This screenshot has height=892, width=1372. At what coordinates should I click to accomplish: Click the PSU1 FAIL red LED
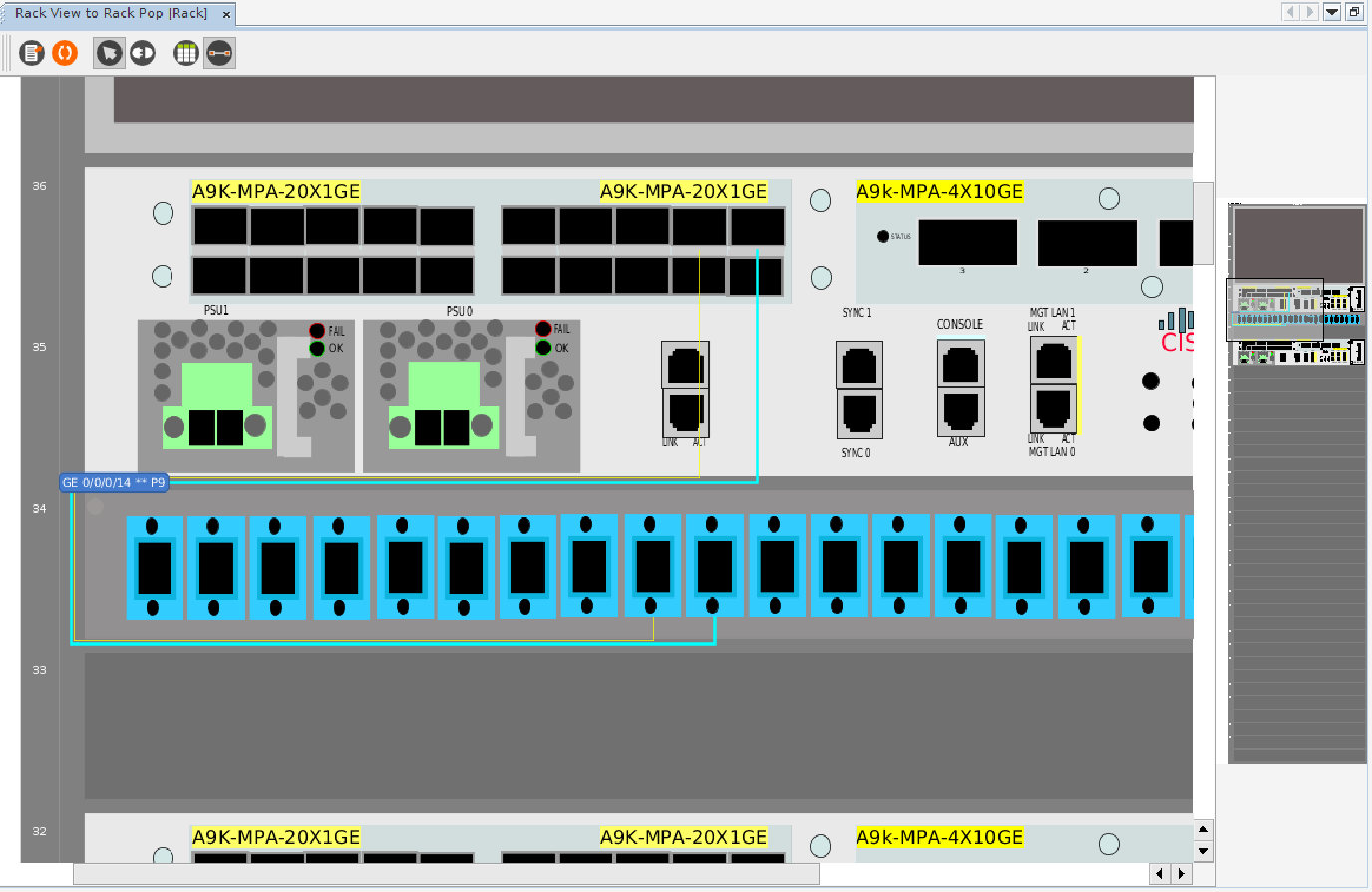[x=317, y=330]
